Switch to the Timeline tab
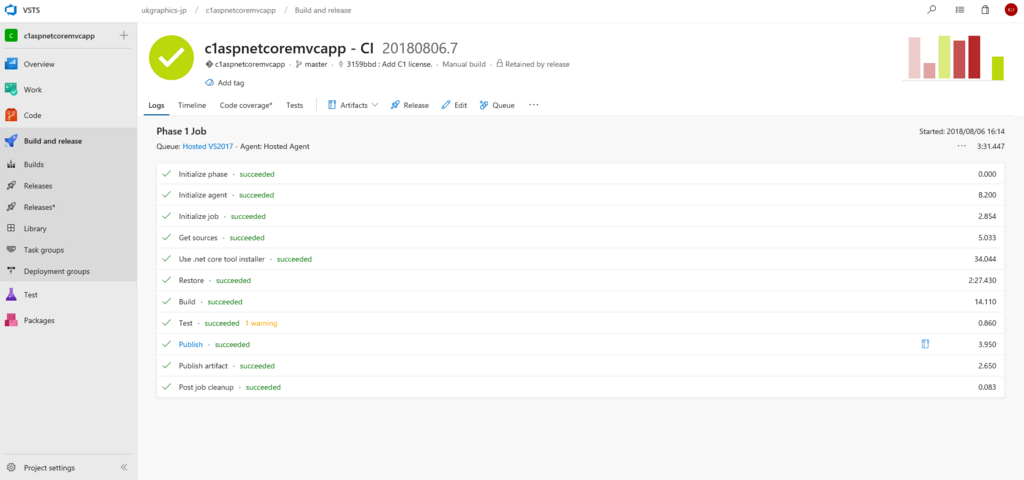Screen dimensions: 1024x480 (192, 105)
